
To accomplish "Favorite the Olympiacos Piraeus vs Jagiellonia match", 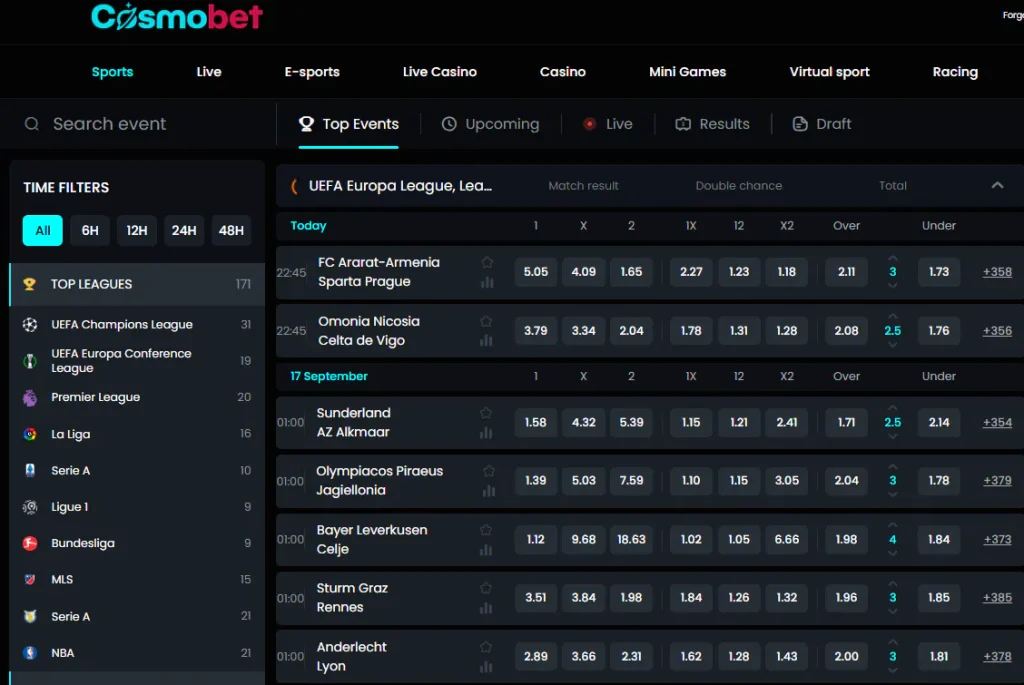I will click(488, 470).
